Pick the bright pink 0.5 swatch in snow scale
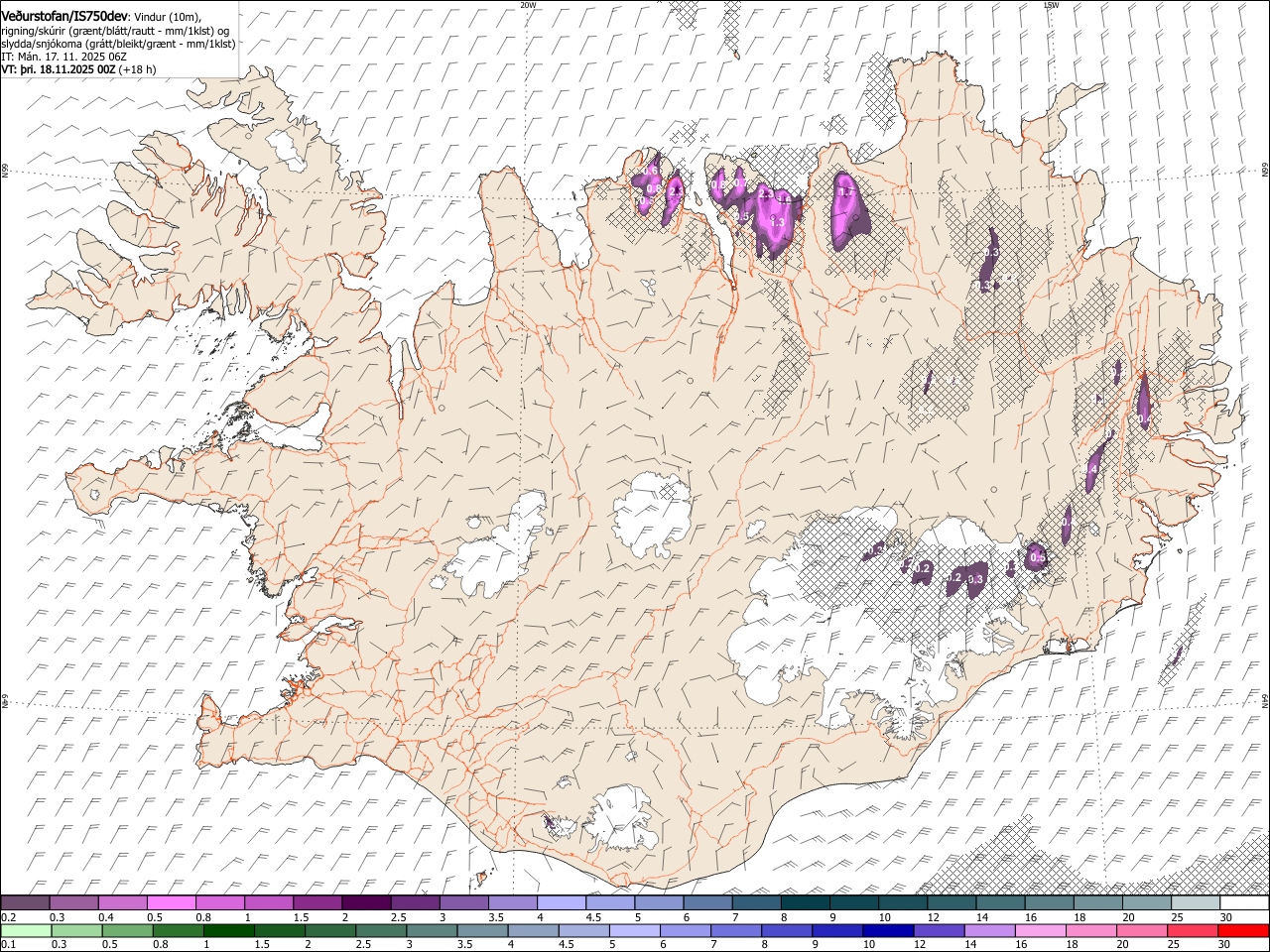 171,903
